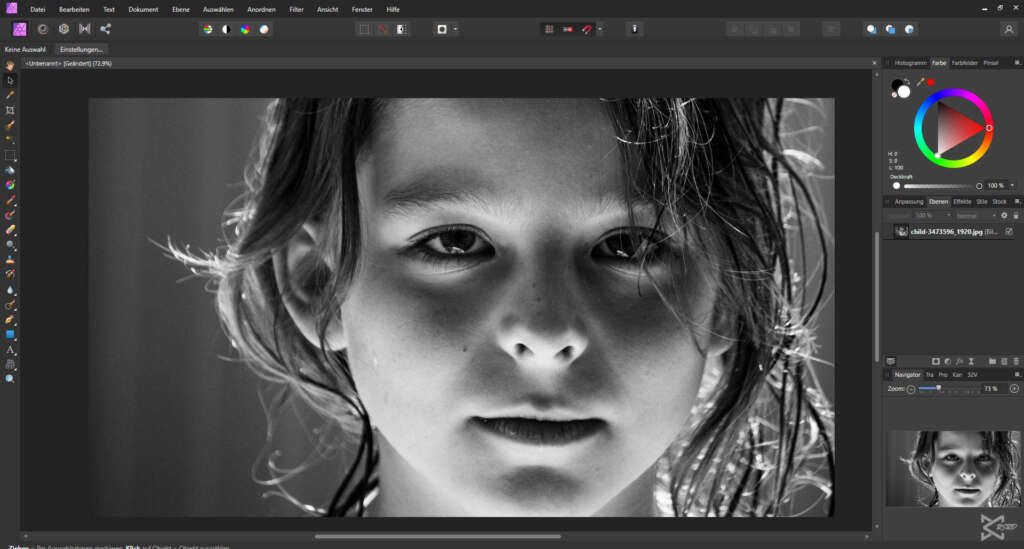
Task: Click the eyedropper color picker in Farbe panel
Action: (x=920, y=82)
